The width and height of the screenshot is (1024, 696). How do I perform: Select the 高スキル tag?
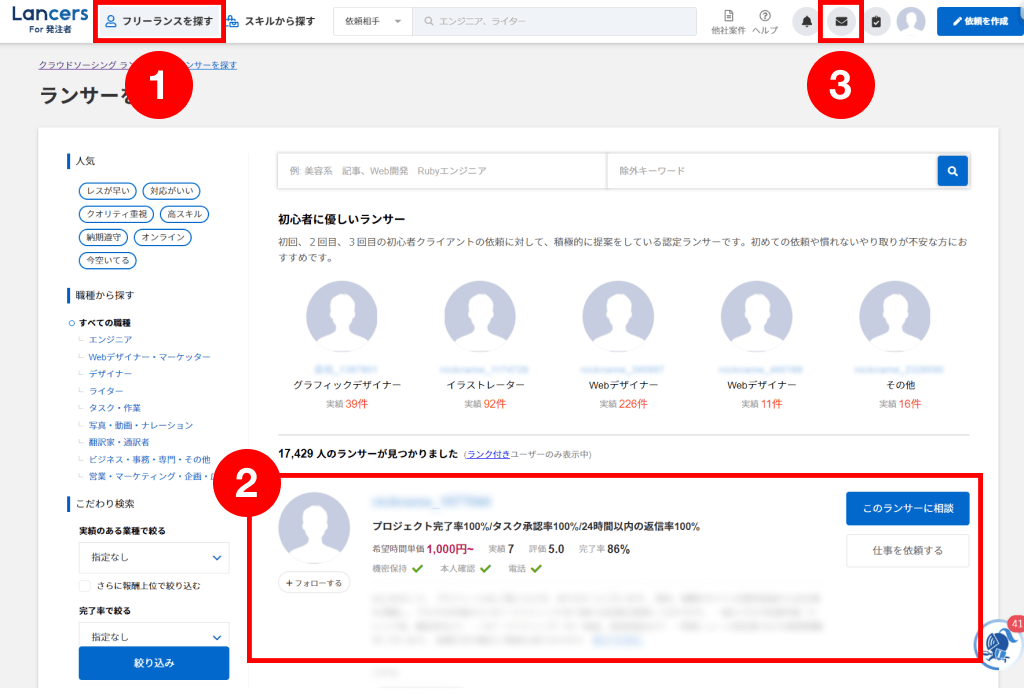184,214
